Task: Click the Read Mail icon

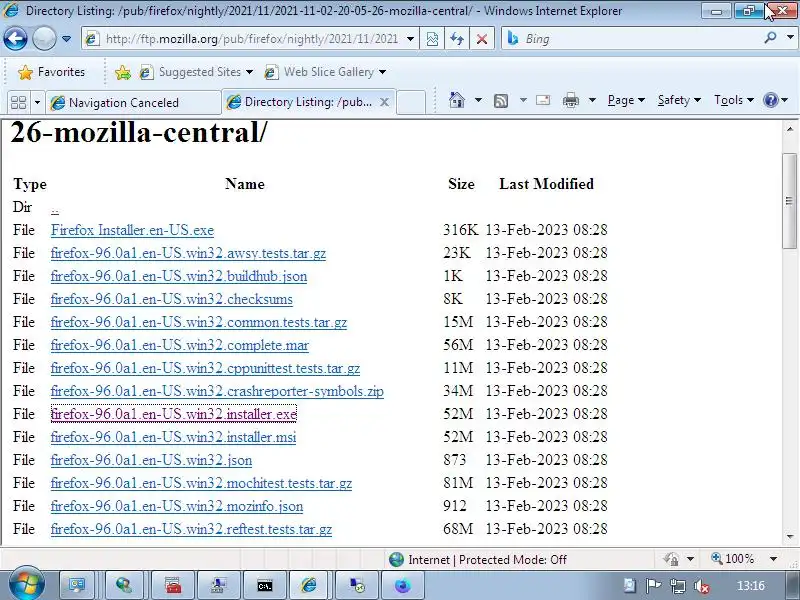Action: tap(543, 100)
